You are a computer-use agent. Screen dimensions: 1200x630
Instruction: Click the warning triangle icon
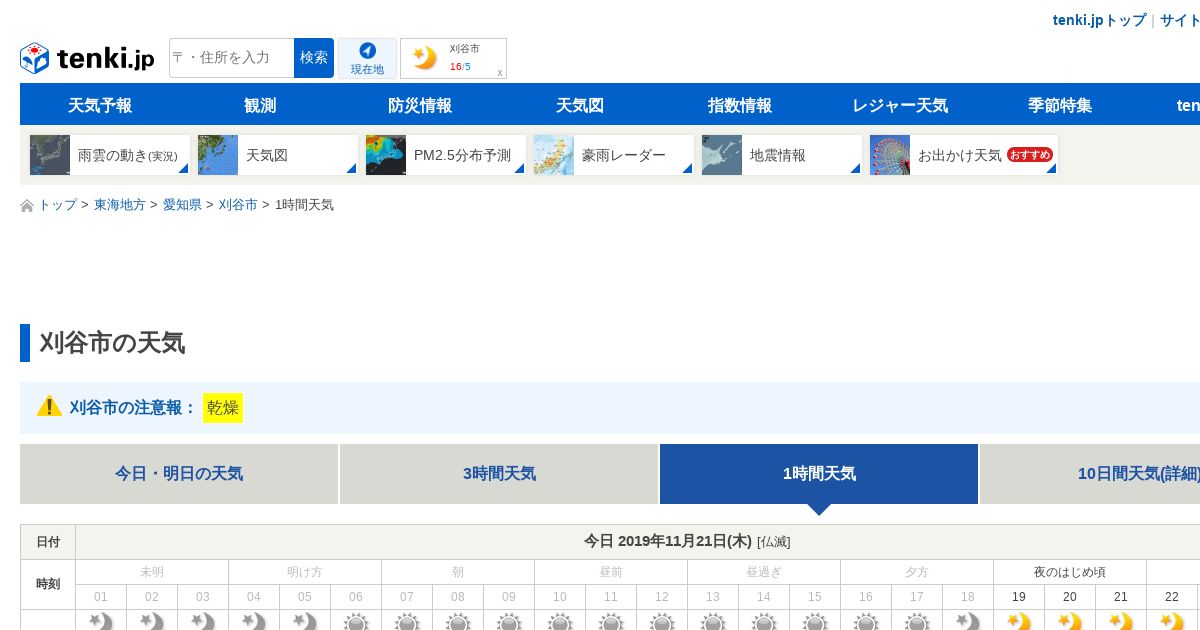49,406
